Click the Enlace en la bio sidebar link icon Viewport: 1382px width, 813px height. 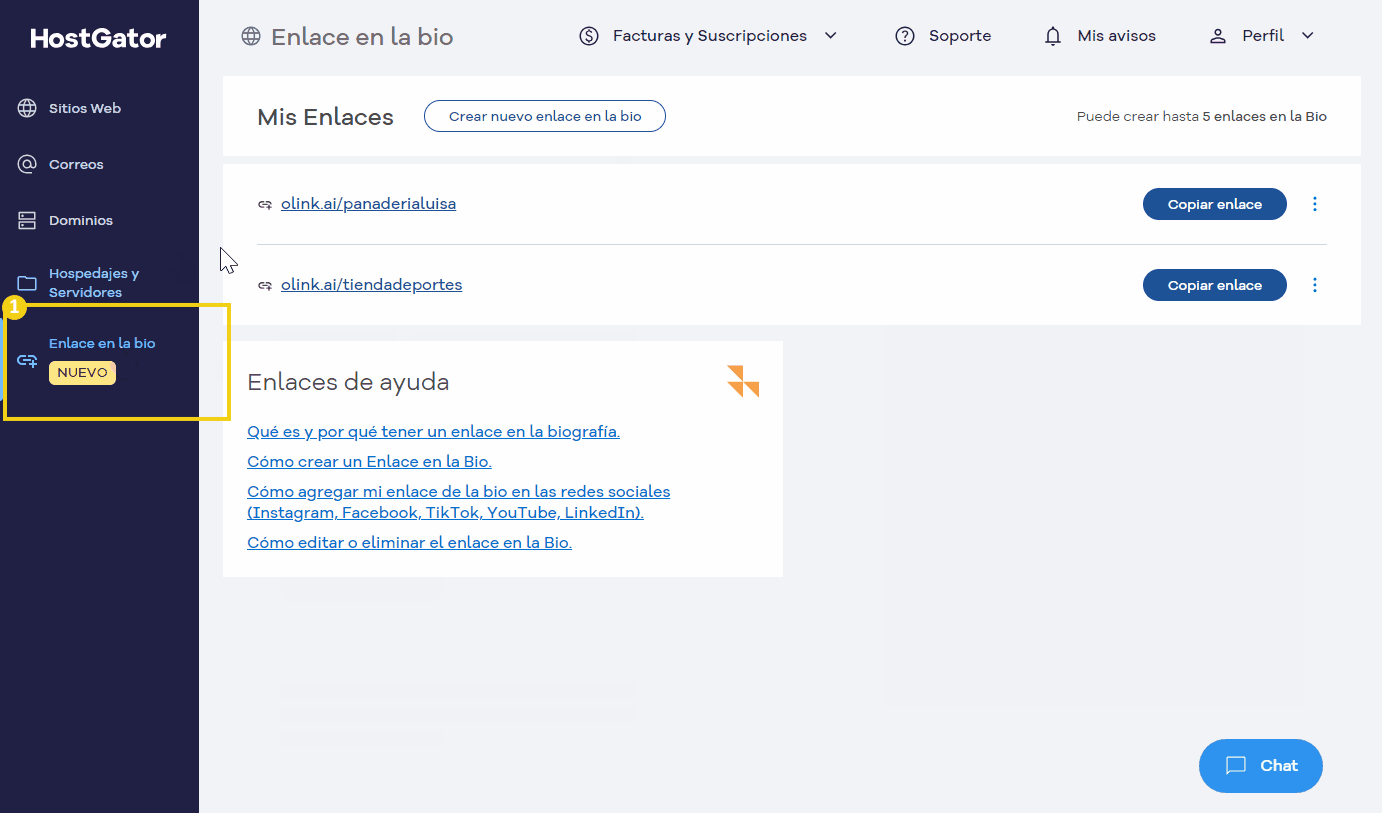point(27,360)
